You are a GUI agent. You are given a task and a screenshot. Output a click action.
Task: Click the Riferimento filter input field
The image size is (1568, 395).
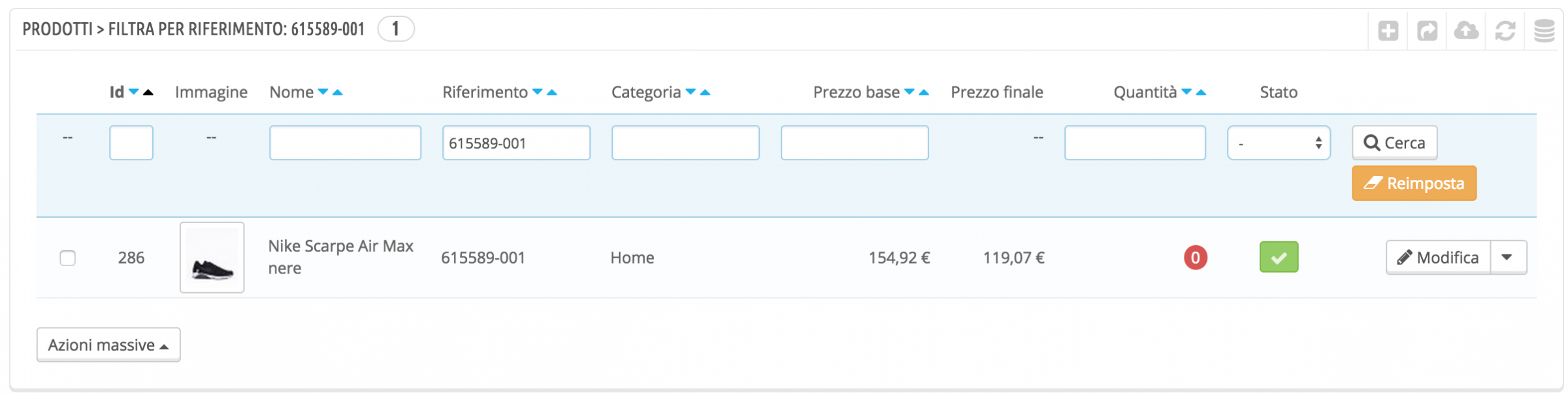[516, 143]
